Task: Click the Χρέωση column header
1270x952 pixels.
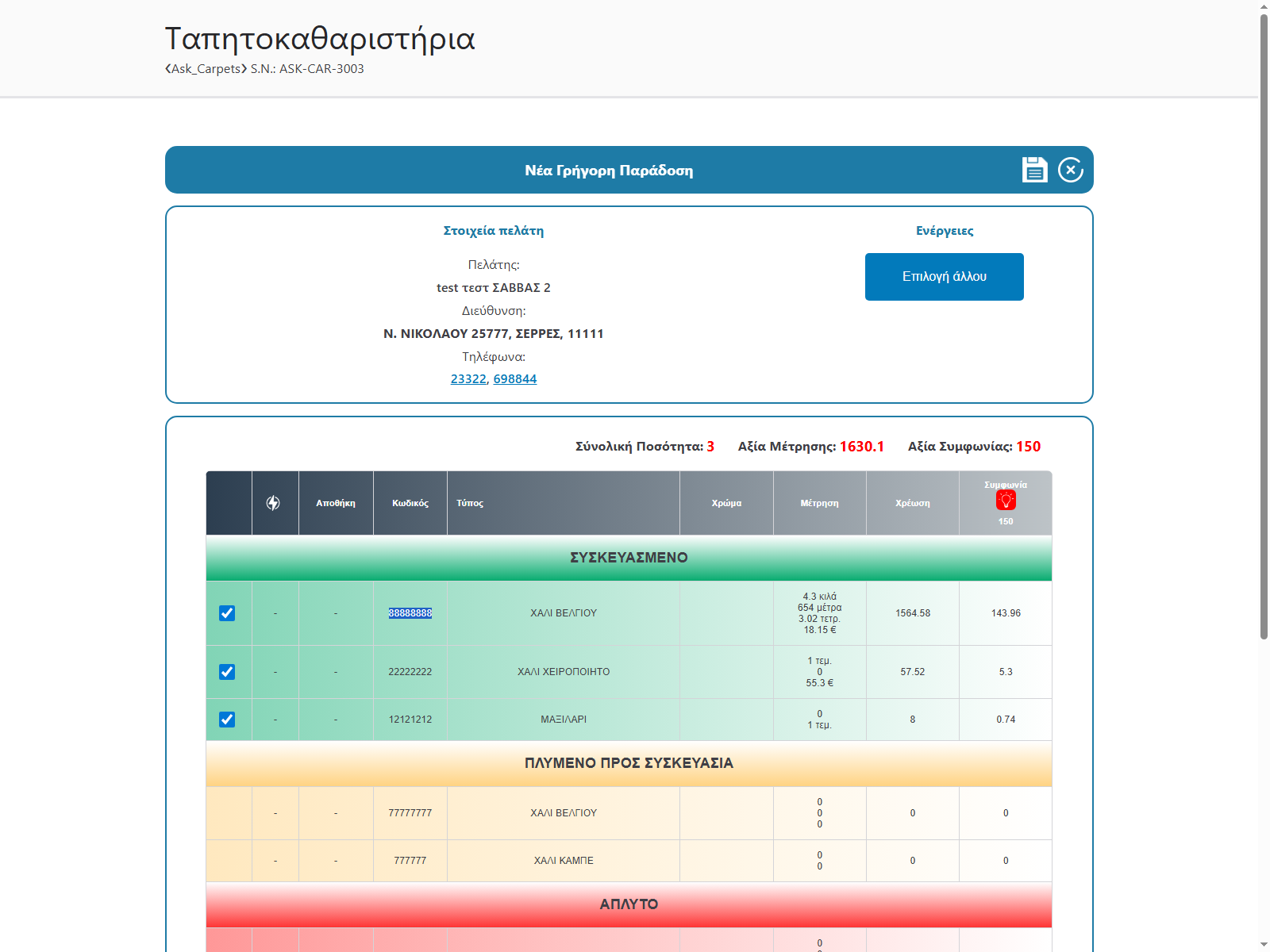Action: (x=913, y=503)
